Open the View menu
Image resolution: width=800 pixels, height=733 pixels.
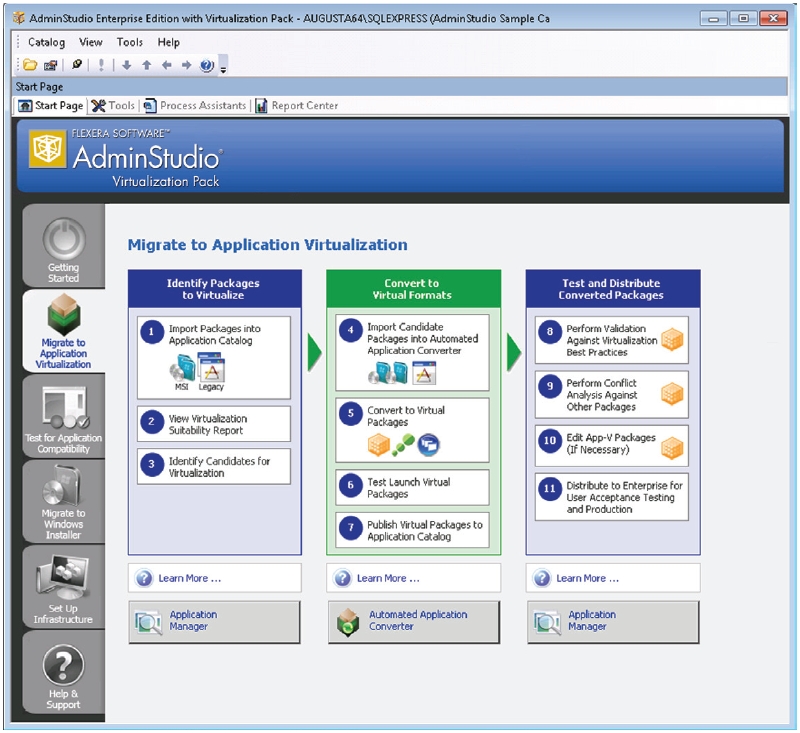click(91, 42)
